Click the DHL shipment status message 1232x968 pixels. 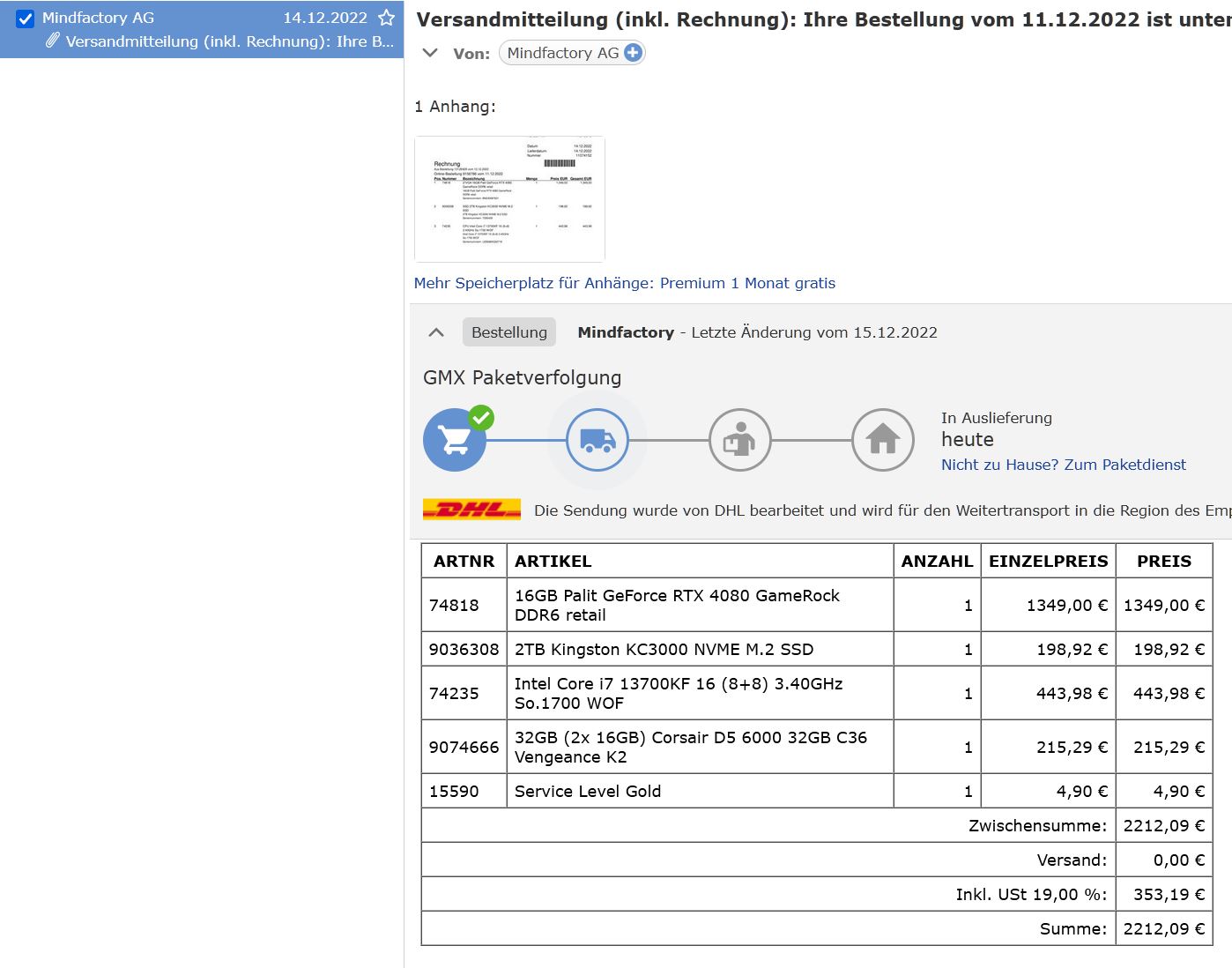882,510
